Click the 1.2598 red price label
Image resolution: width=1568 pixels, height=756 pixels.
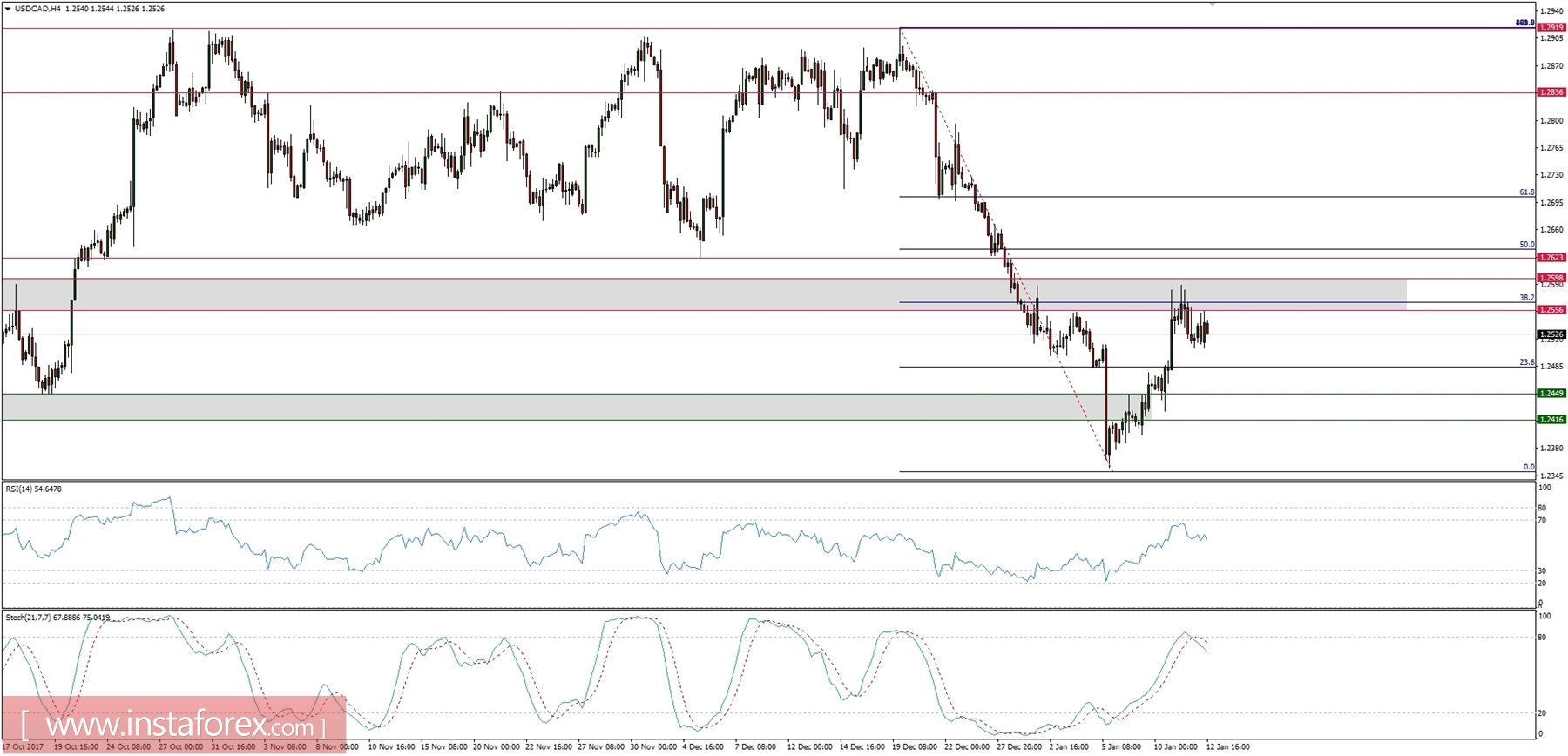point(1551,278)
